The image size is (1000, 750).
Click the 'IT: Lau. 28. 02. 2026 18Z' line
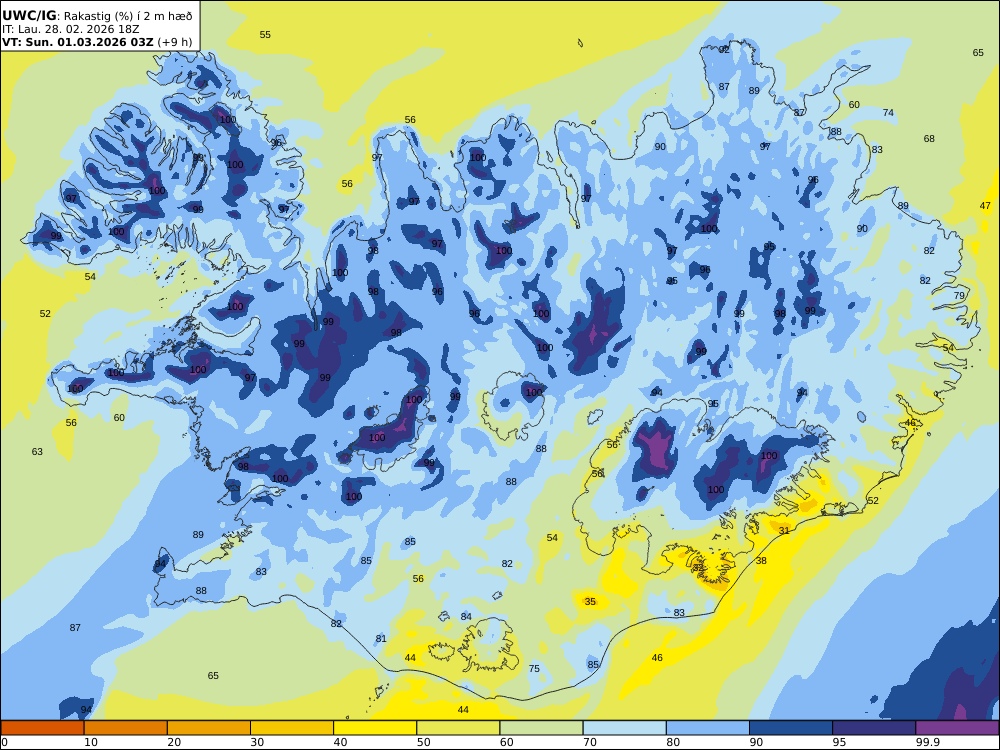(x=71, y=29)
